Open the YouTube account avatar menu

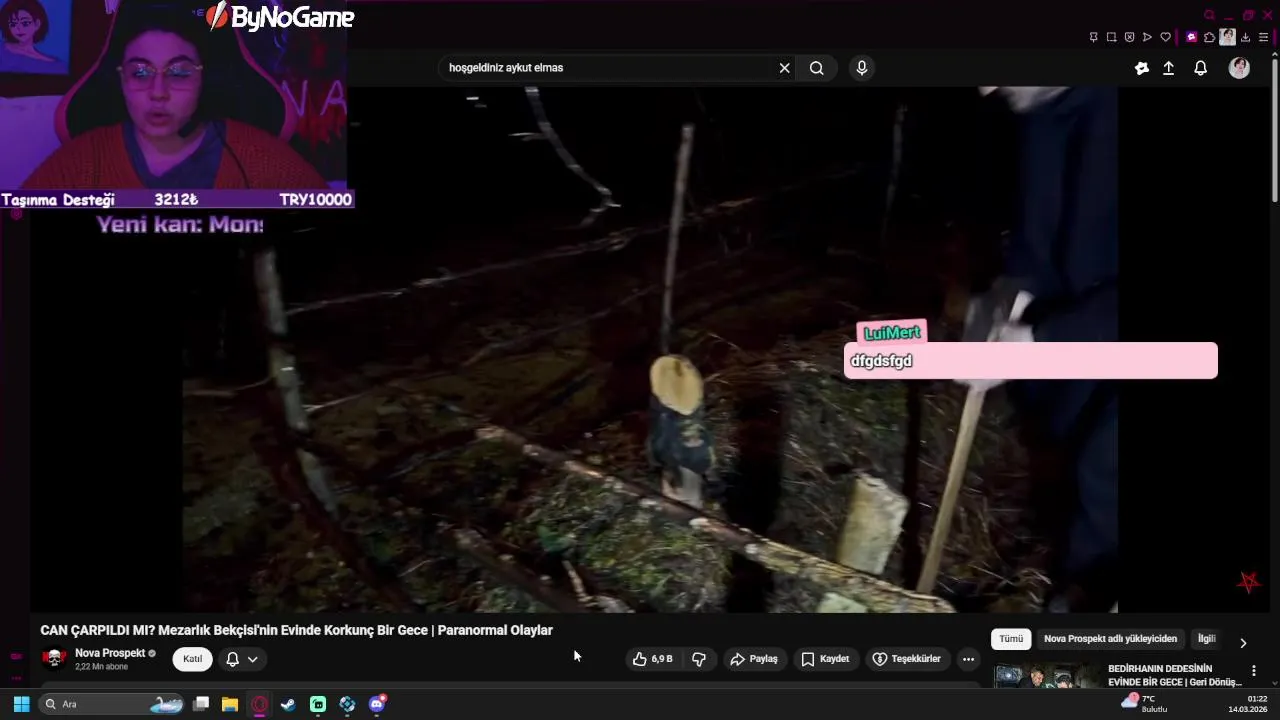1239,68
